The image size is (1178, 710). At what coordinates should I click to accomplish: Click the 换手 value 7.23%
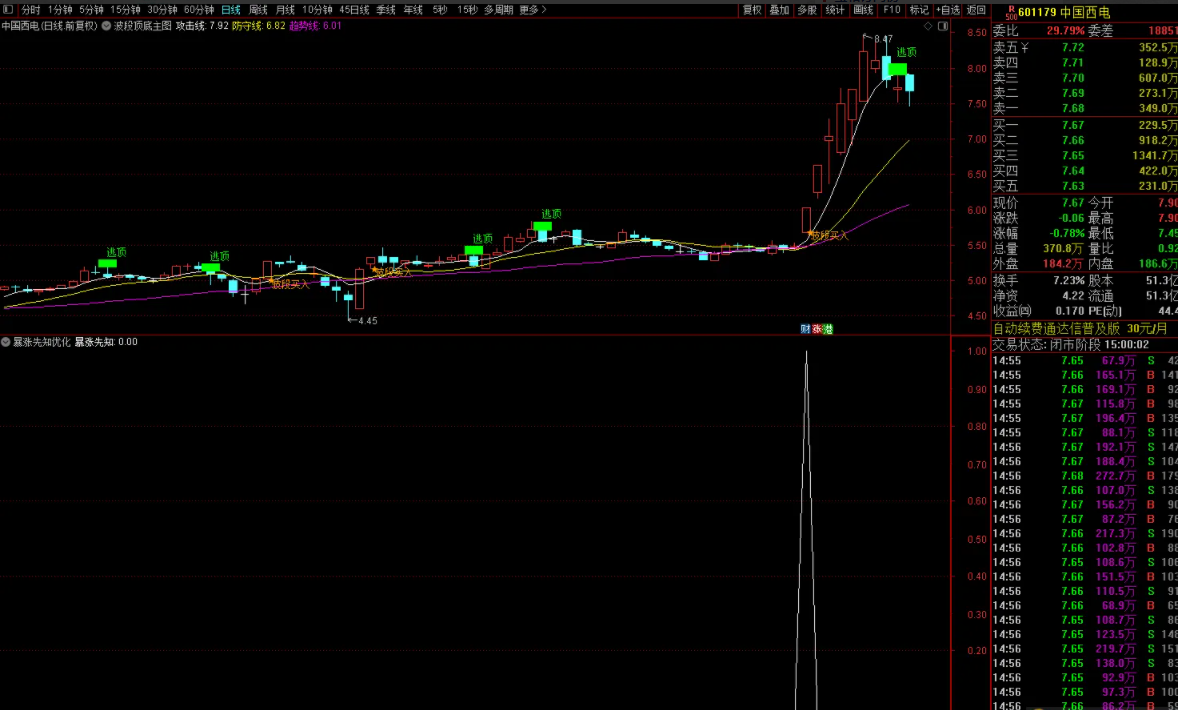click(1068, 280)
